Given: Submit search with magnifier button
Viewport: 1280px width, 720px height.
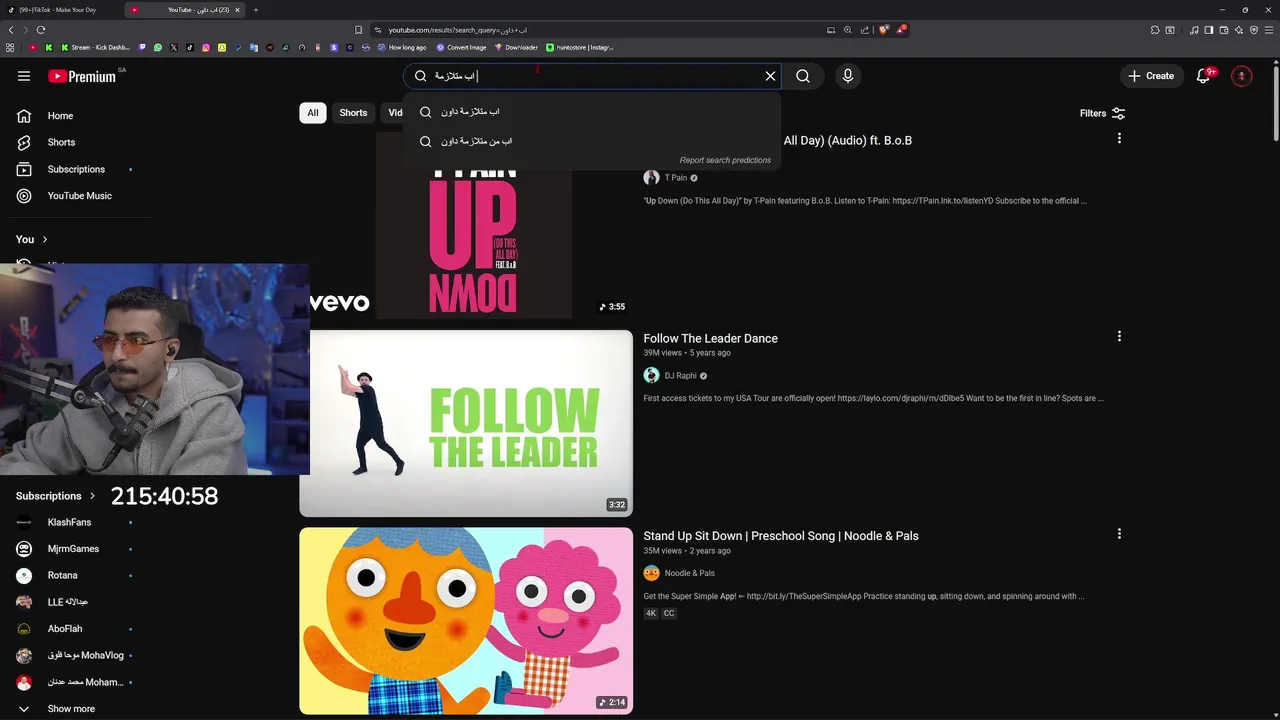Looking at the screenshot, I should coord(803,76).
